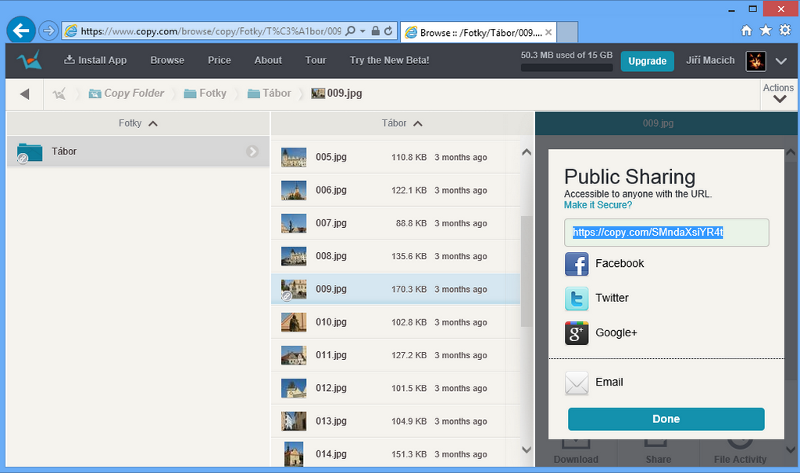The width and height of the screenshot is (800, 473).
Task: Open the browser home icon
Action: point(748,31)
